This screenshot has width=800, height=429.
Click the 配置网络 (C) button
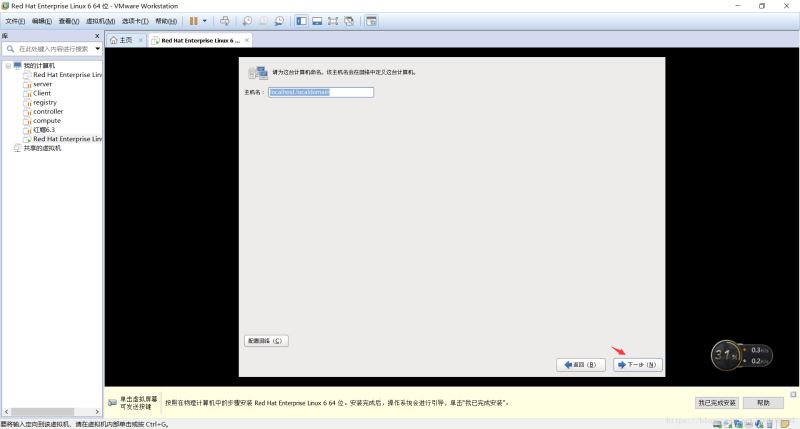point(266,340)
